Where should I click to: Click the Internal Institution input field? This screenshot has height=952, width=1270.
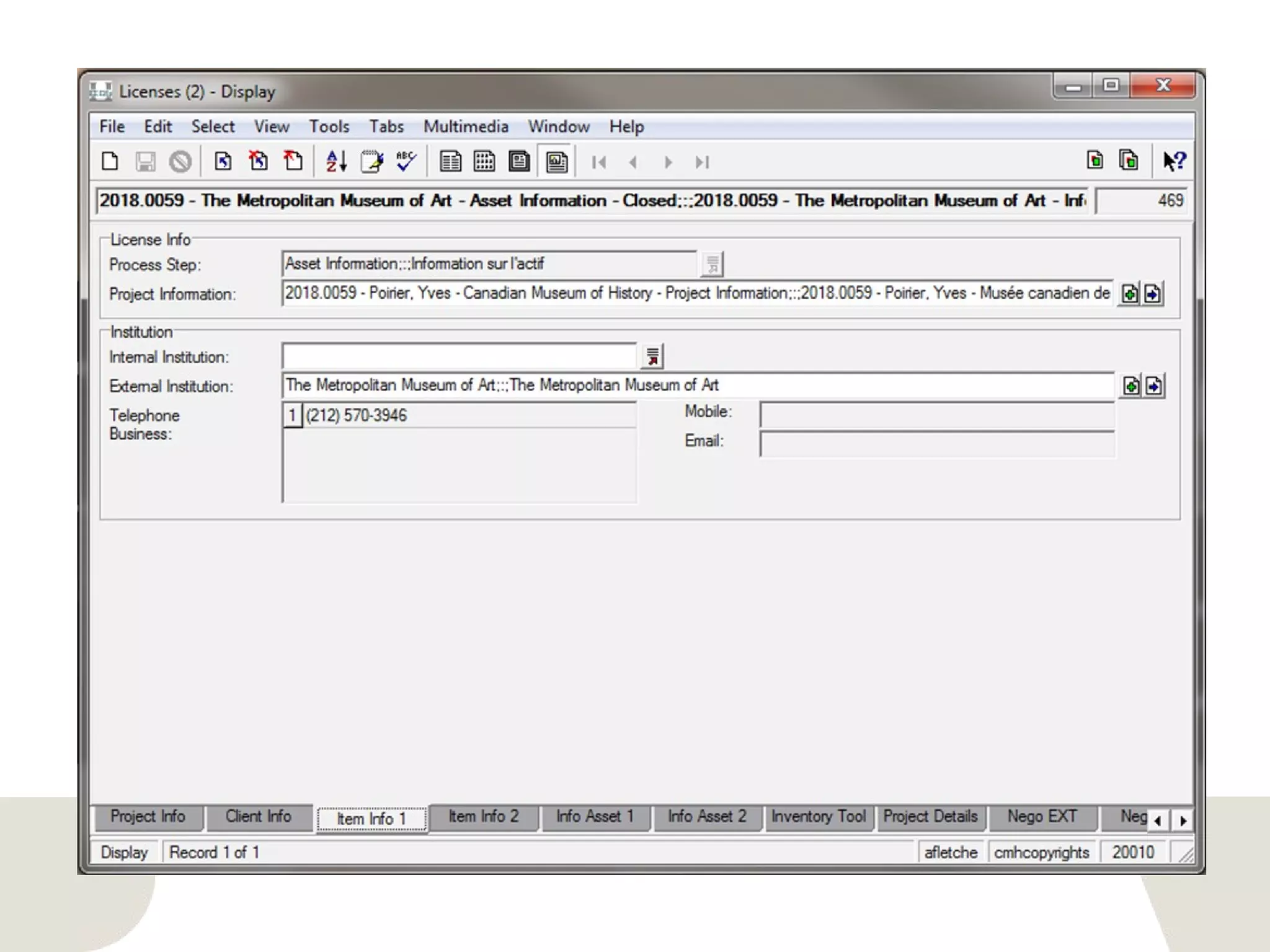(x=459, y=357)
